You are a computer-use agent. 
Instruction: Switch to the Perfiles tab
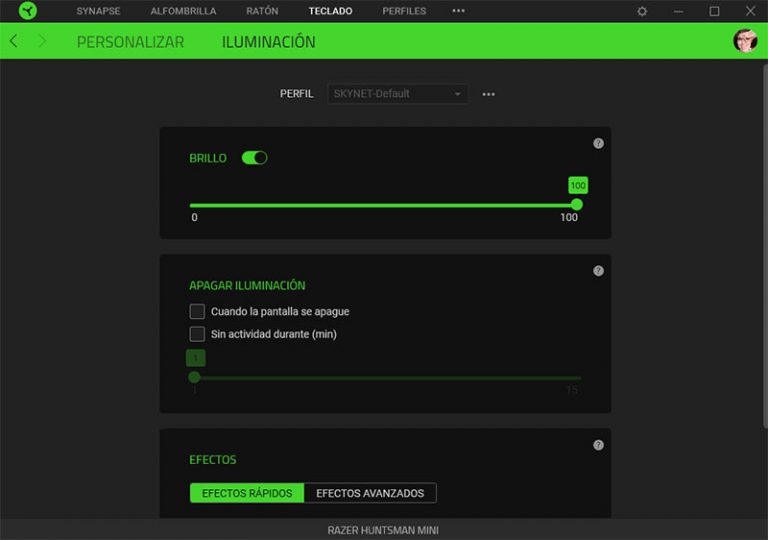pos(404,11)
